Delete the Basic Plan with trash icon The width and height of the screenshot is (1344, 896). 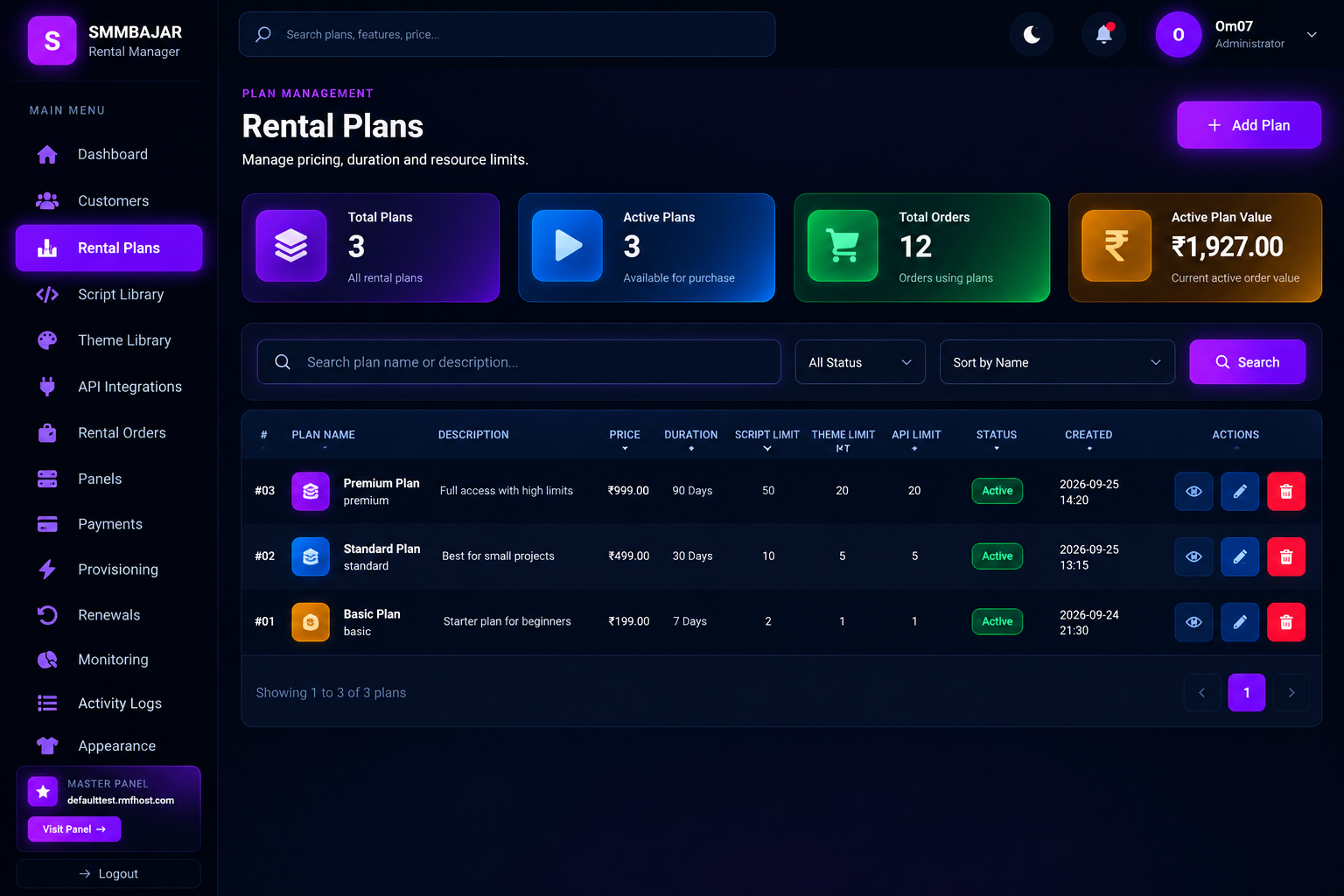coord(1286,622)
